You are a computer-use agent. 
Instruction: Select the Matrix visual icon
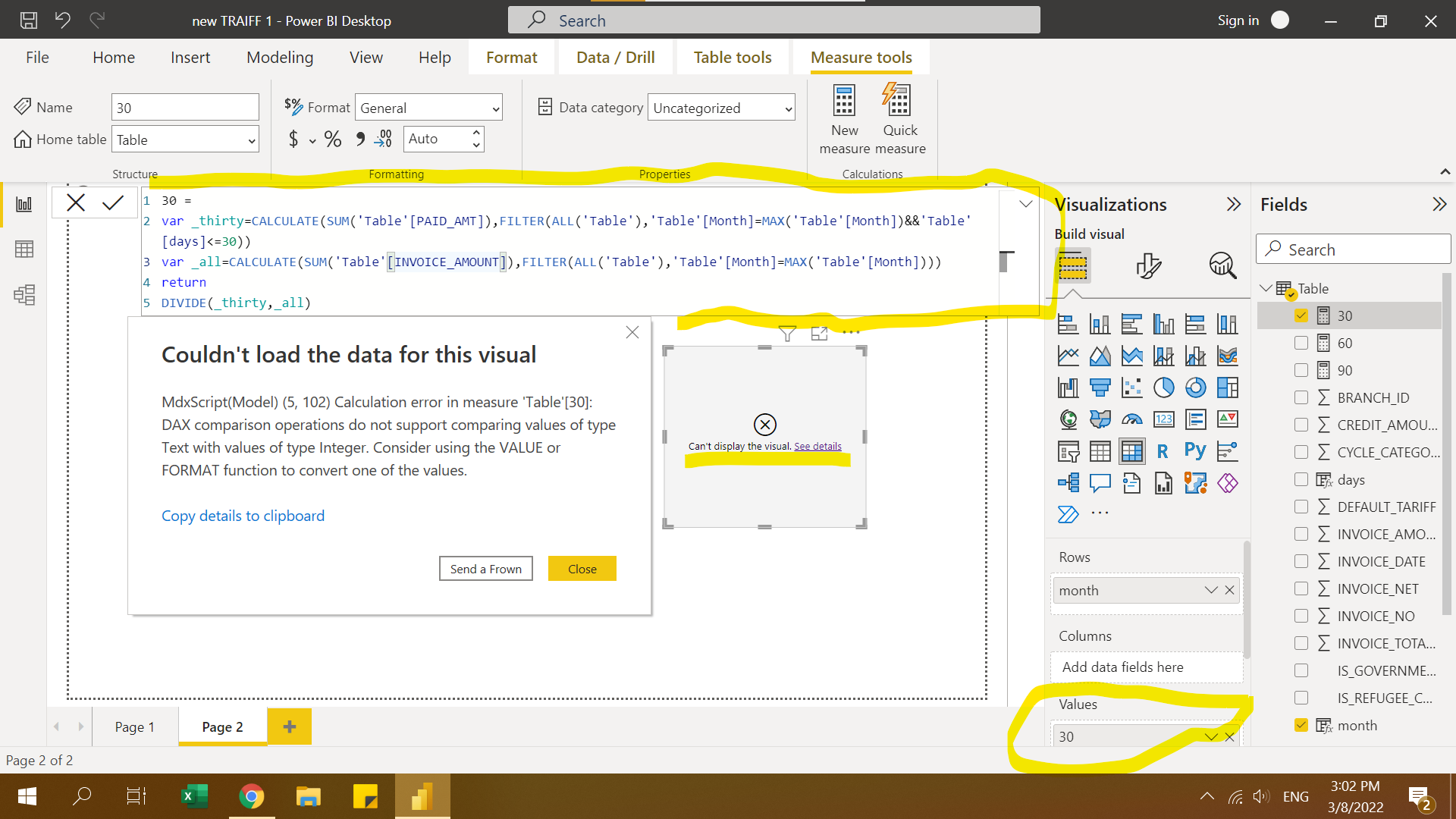pos(1131,451)
